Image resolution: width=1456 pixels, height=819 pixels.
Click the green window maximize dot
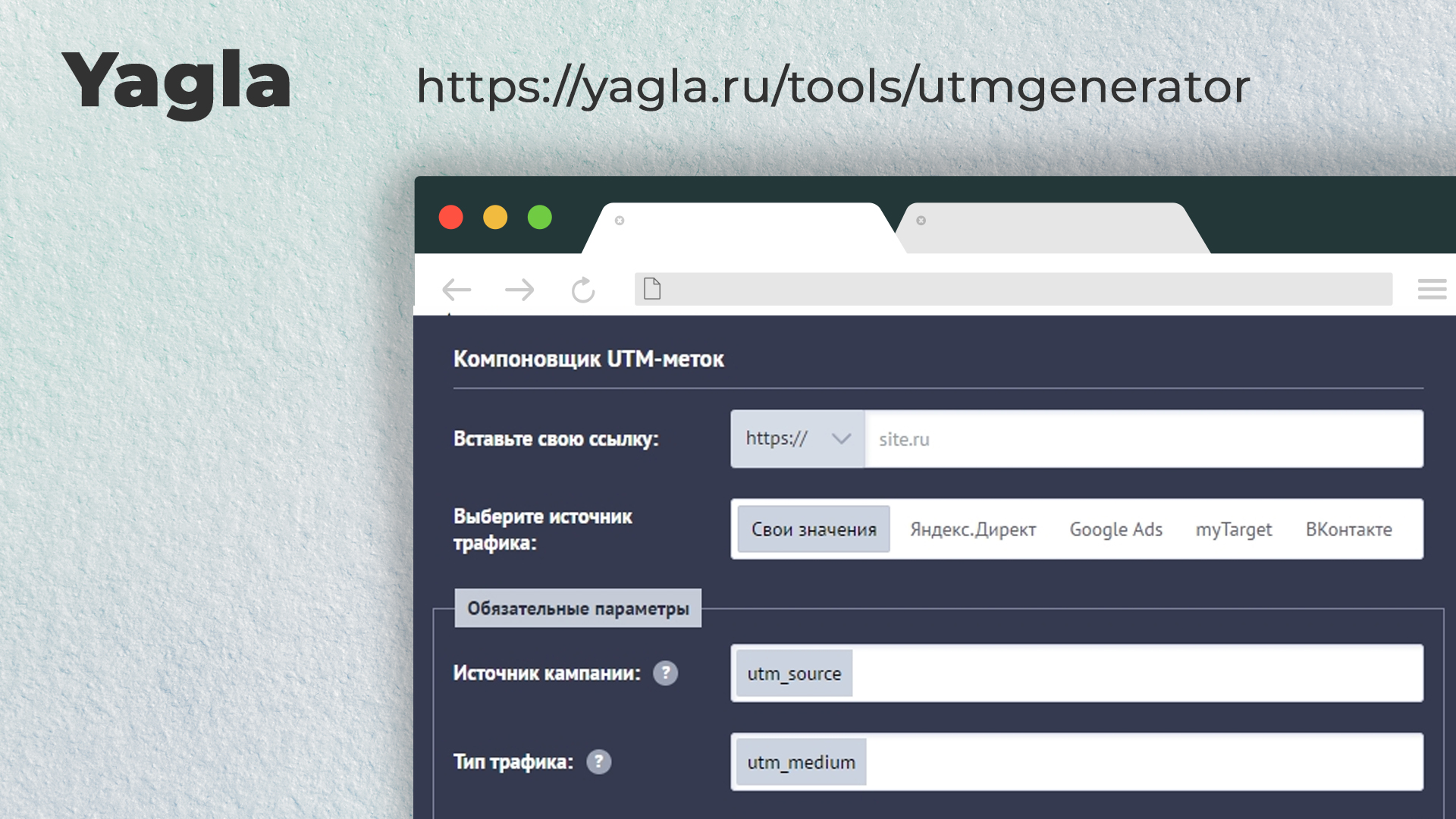tap(540, 217)
